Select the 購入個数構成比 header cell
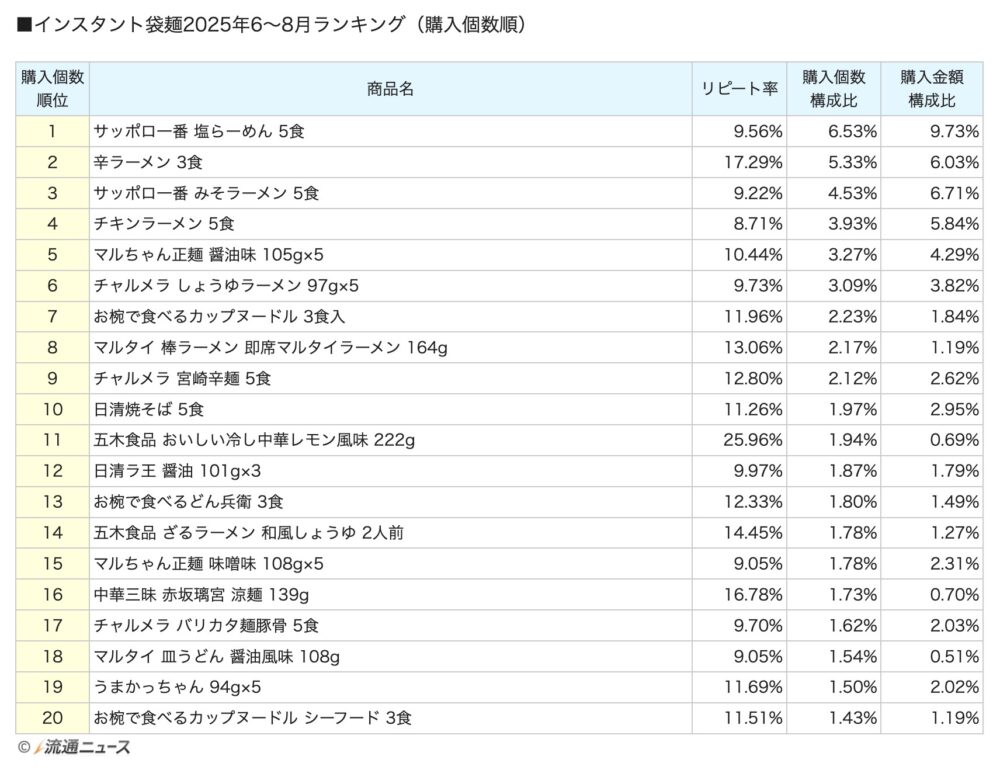The width and height of the screenshot is (1000, 770). pos(834,89)
